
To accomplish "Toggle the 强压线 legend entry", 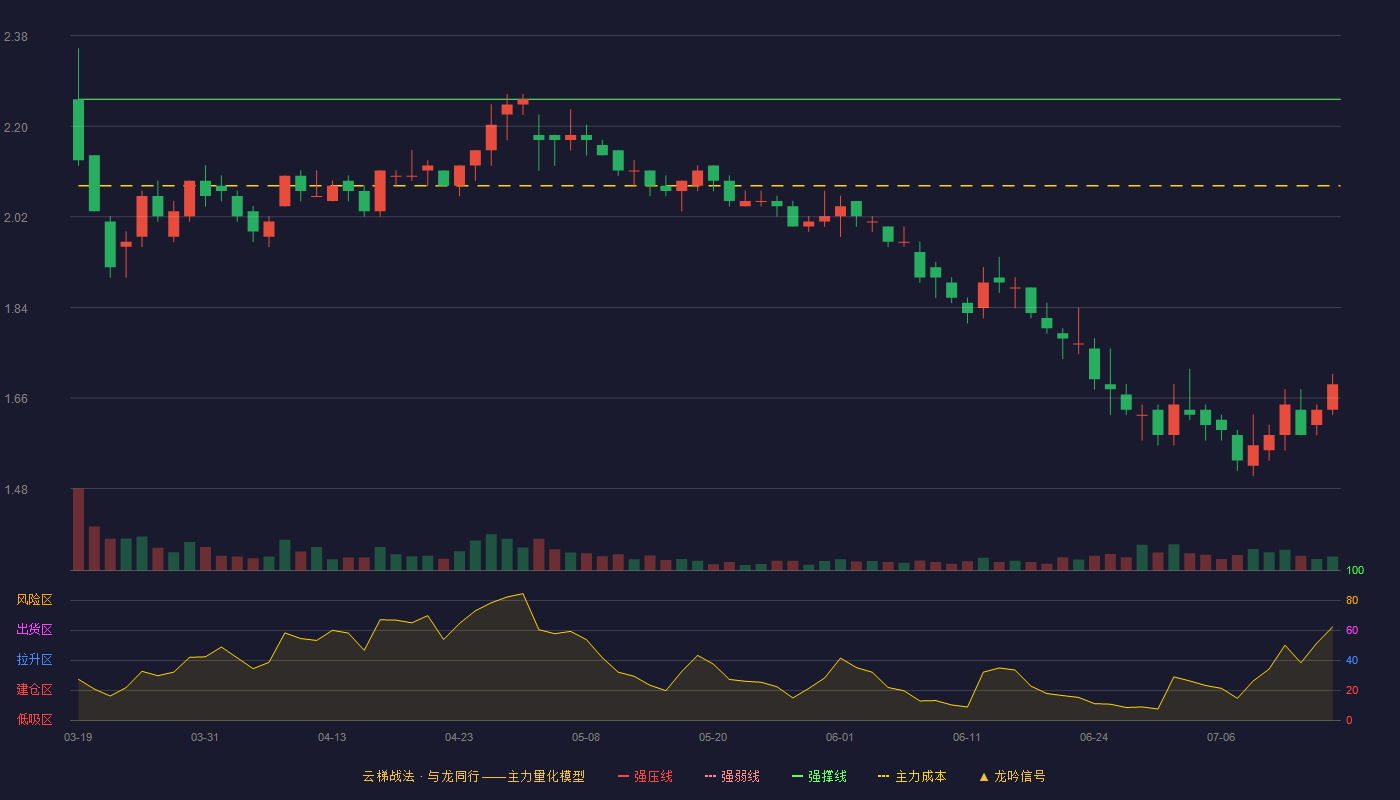I will pyautogui.click(x=645, y=776).
